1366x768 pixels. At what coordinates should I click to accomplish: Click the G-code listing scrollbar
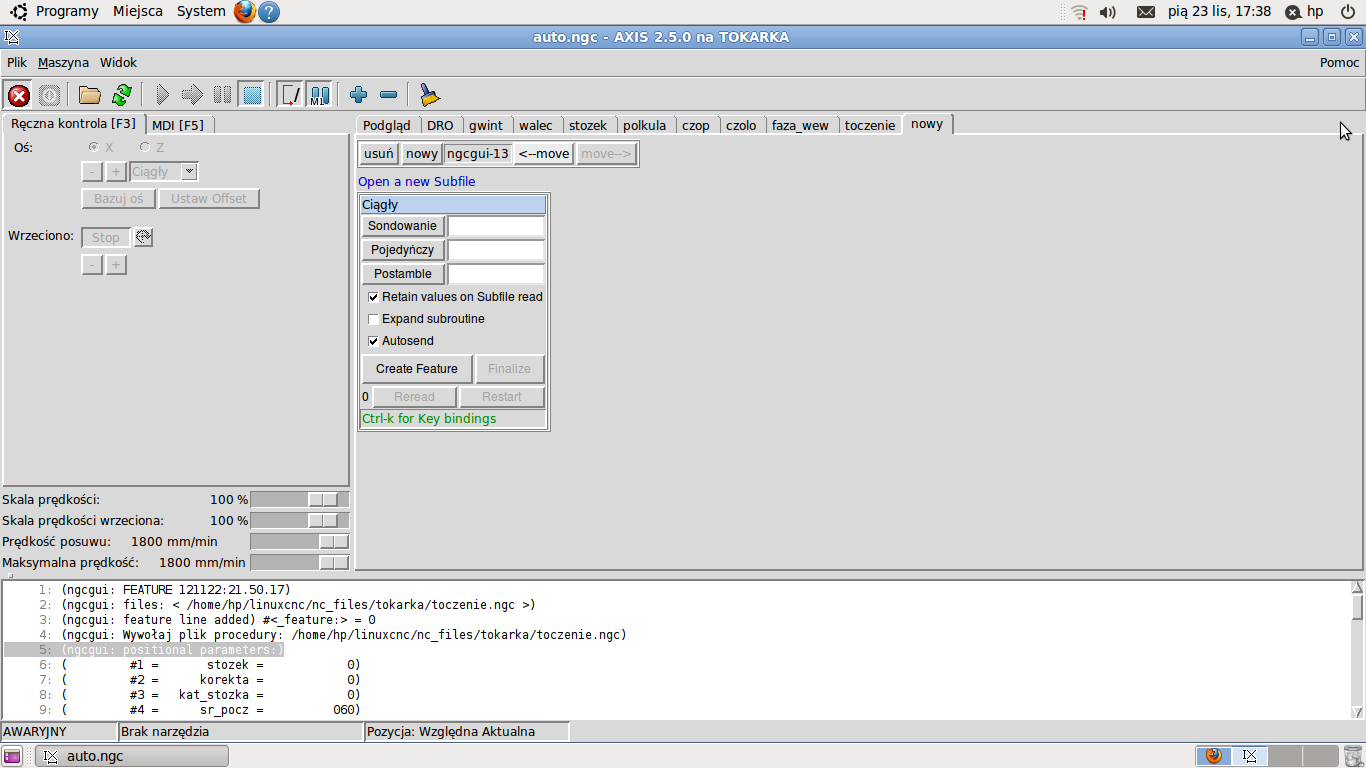1357,649
